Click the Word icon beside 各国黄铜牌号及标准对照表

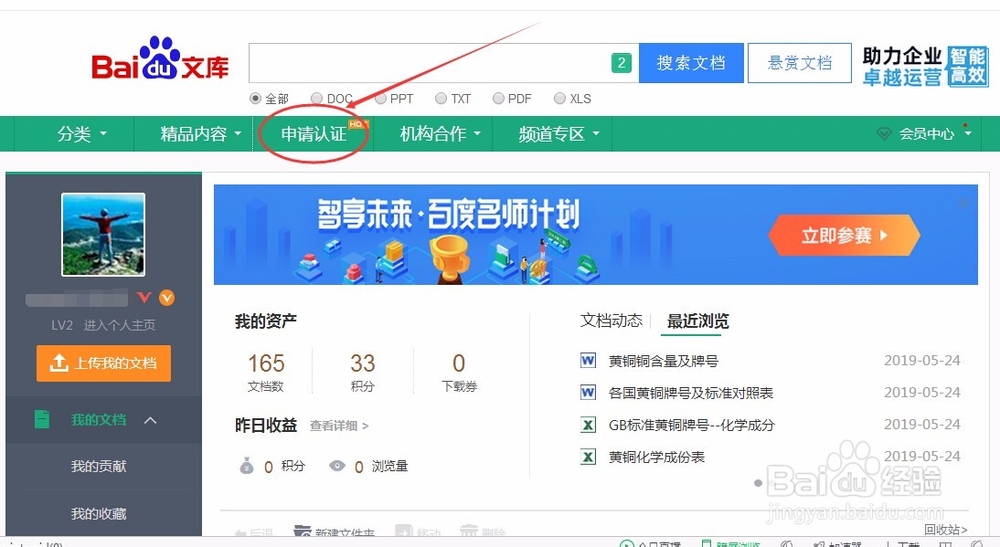[587, 392]
